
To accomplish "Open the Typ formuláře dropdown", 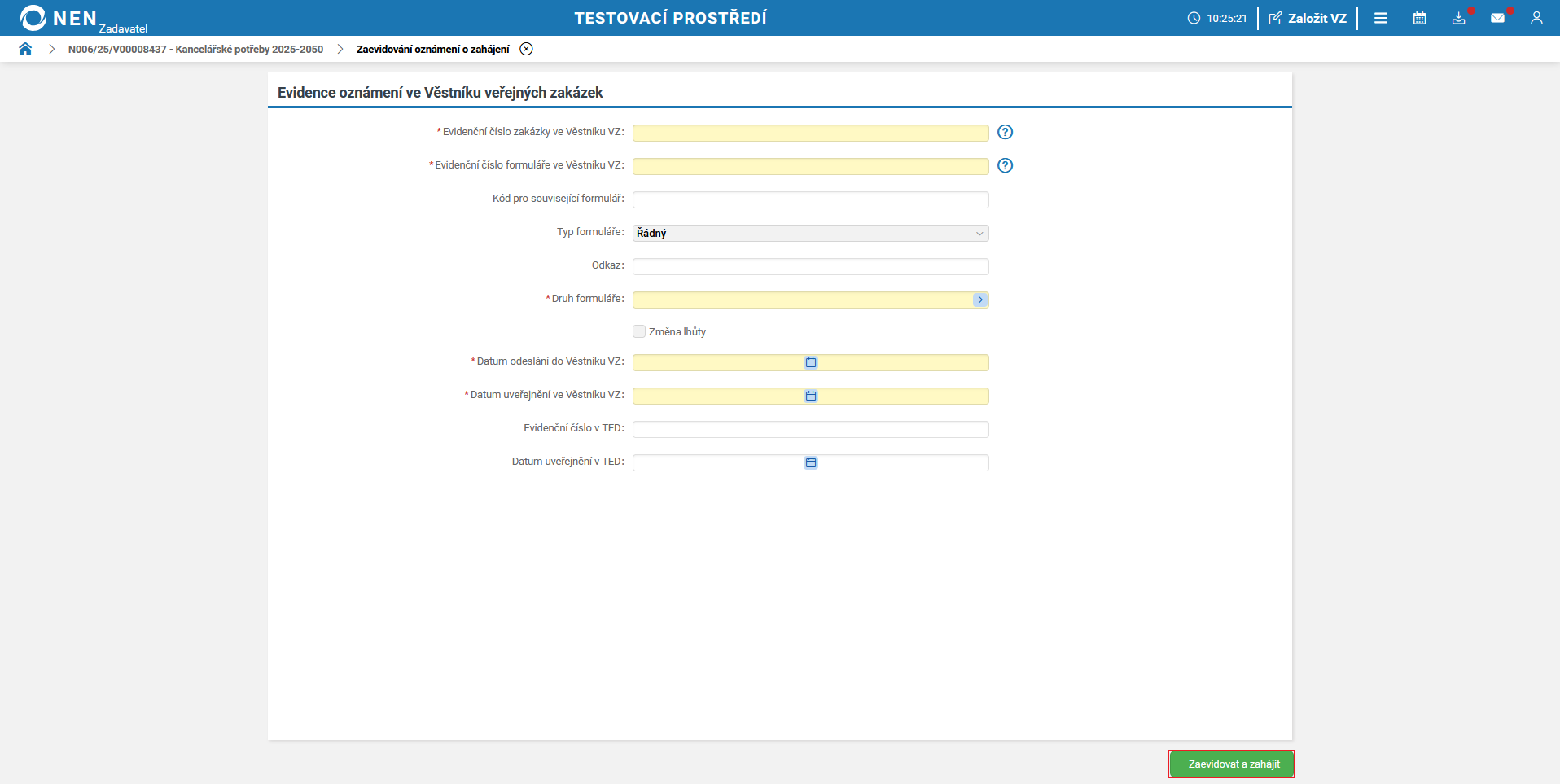I will pos(978,233).
